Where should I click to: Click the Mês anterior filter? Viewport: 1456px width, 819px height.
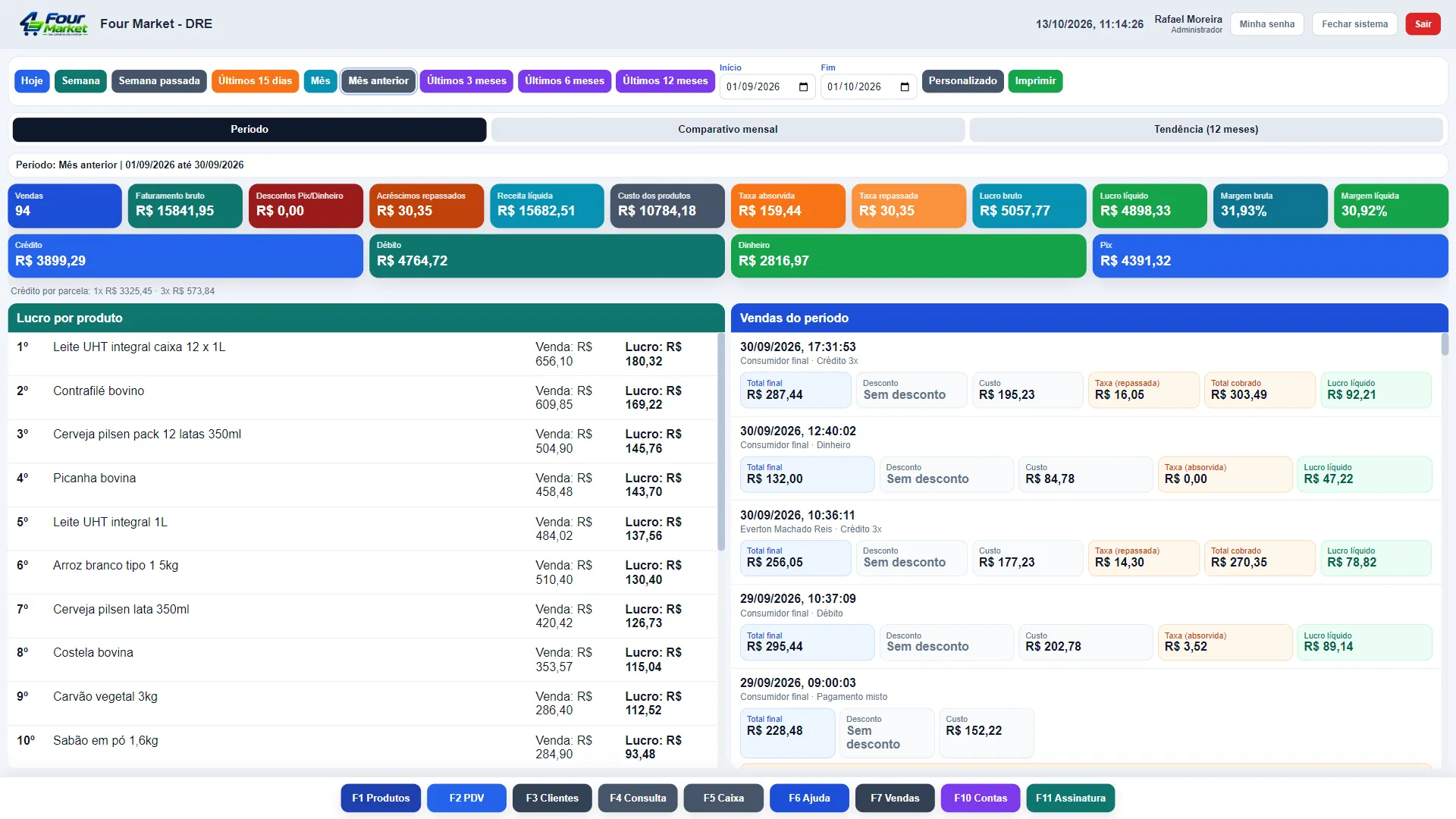tap(378, 81)
